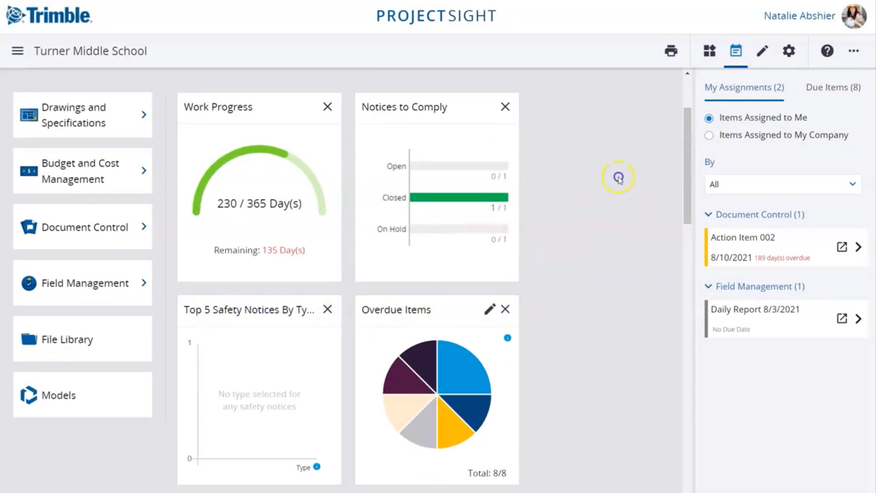Collapse the Field Management (1) group
876x493 pixels.
pyautogui.click(x=708, y=286)
